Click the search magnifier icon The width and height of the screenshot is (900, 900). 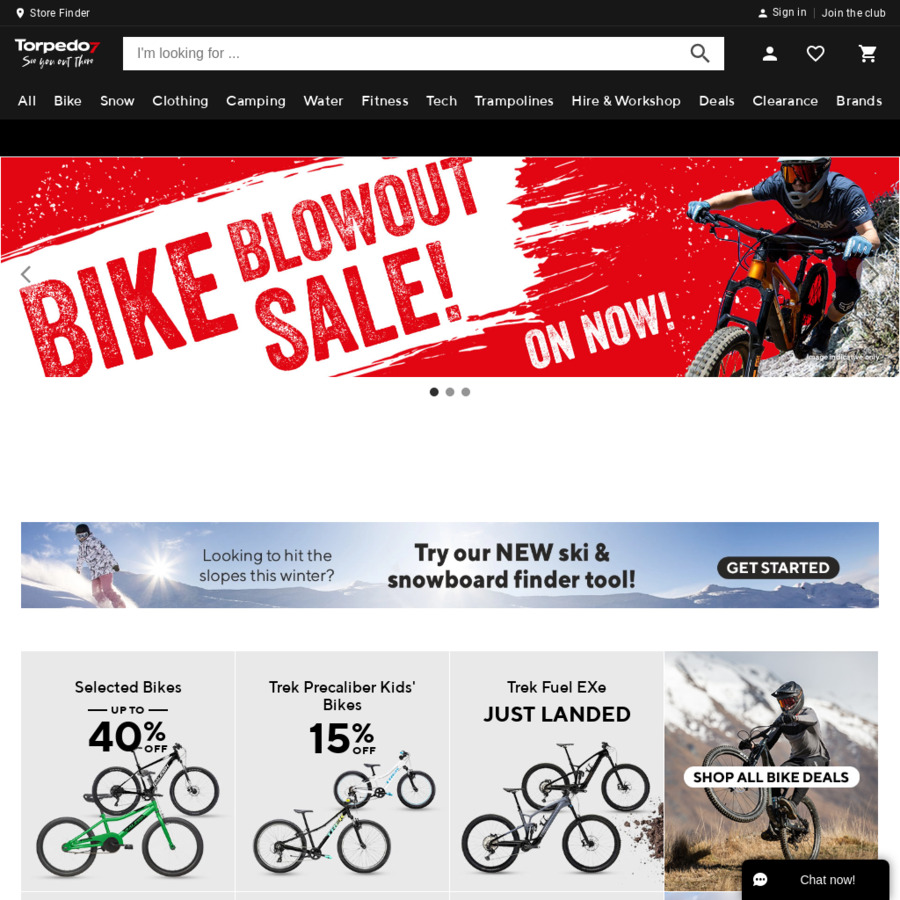pos(700,53)
